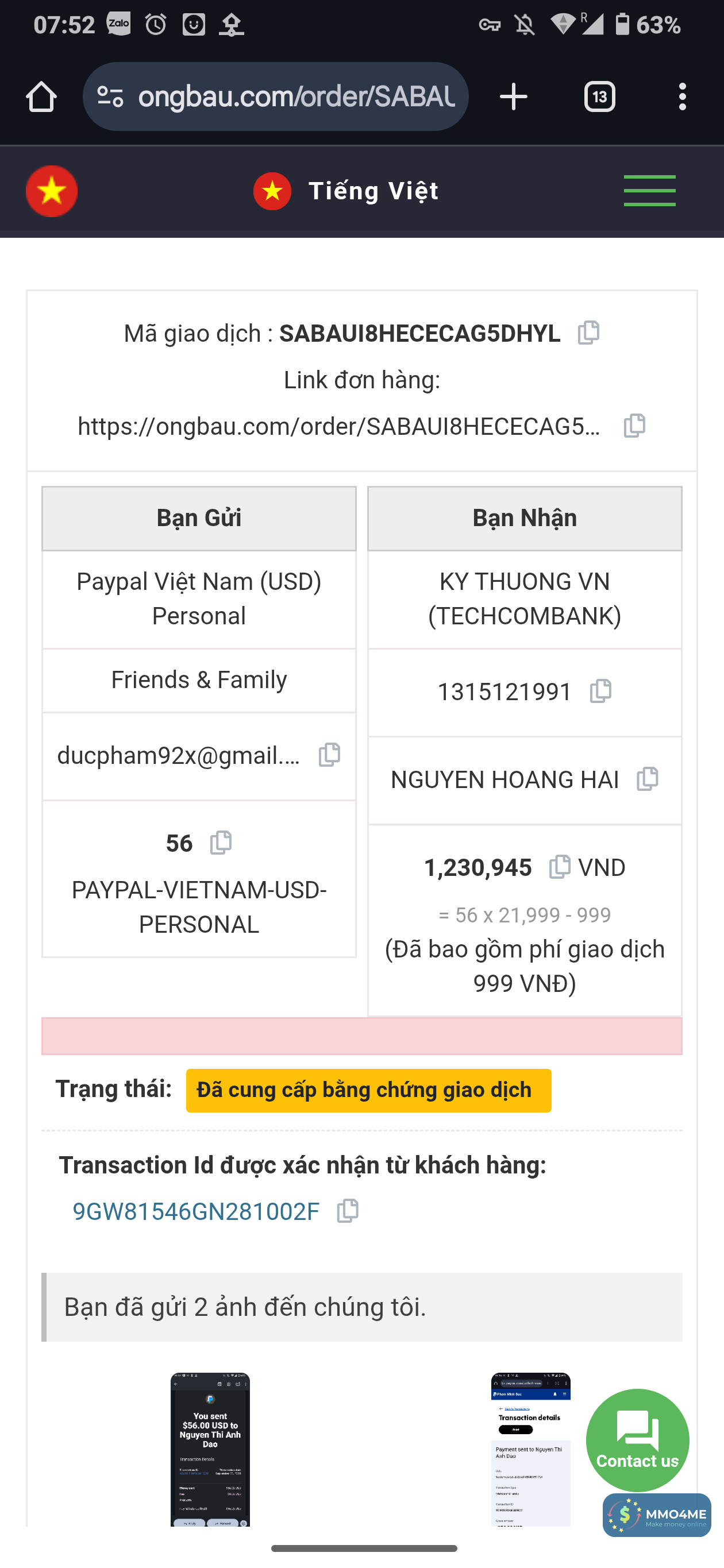Image resolution: width=724 pixels, height=1568 pixels.
Task: Tap the Contact us chat button
Action: tap(637, 1440)
